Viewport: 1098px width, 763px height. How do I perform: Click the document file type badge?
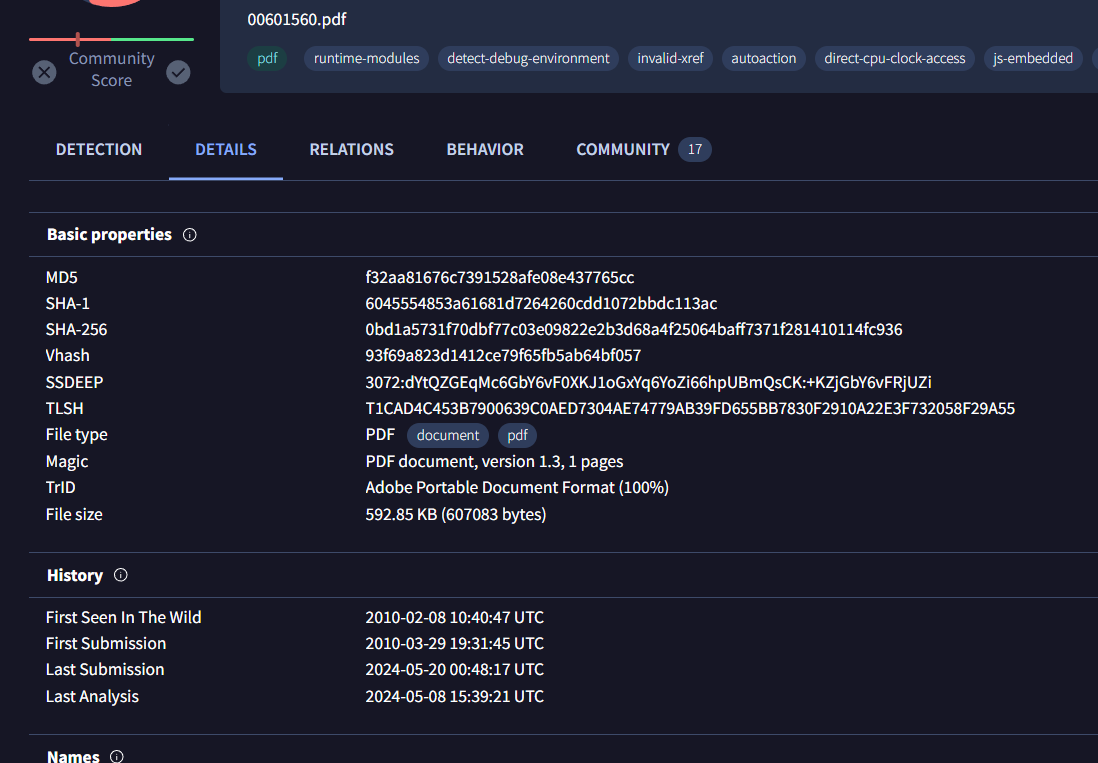pos(448,435)
